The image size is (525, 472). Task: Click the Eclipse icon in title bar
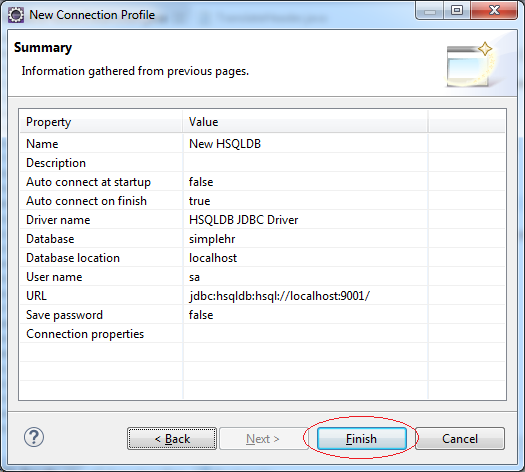[16, 15]
